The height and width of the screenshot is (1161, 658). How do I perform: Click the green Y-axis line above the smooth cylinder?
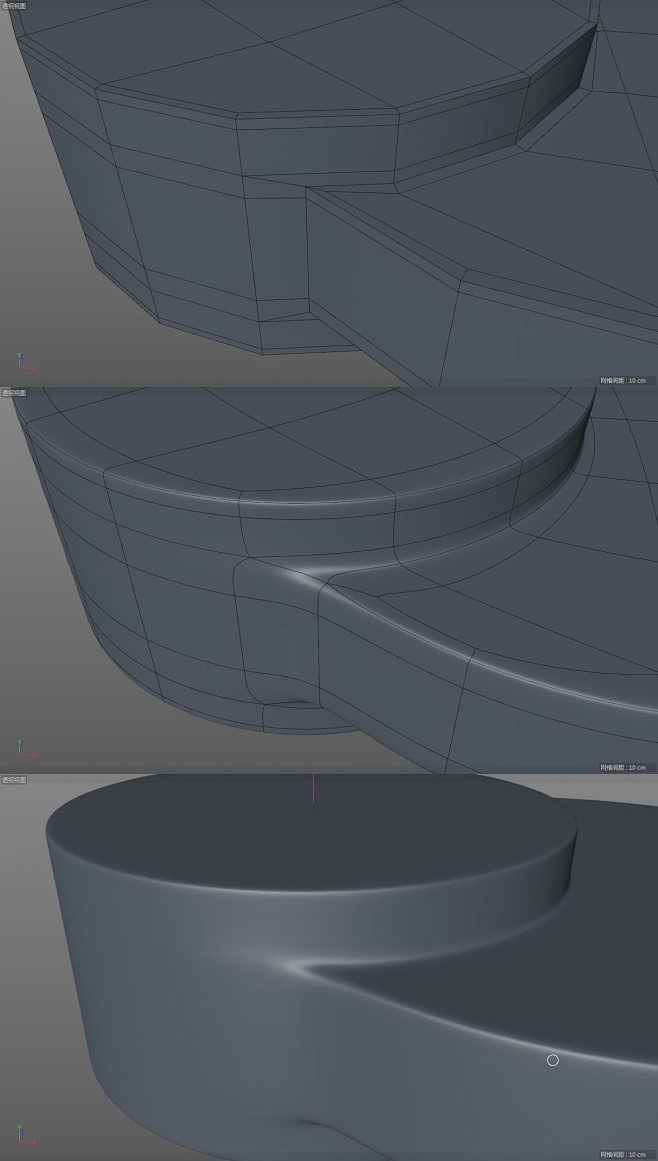pos(313,788)
